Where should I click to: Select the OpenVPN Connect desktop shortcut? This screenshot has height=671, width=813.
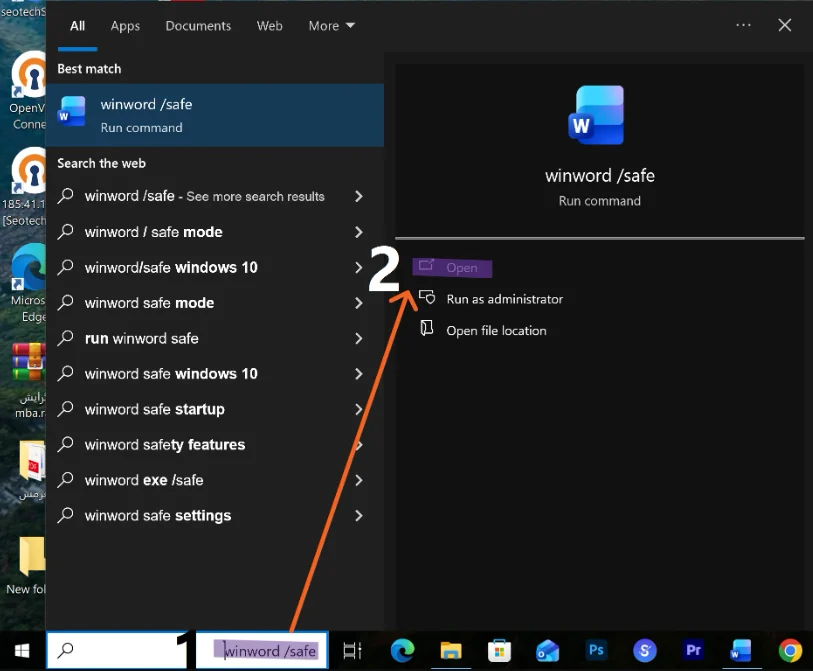pos(29,91)
